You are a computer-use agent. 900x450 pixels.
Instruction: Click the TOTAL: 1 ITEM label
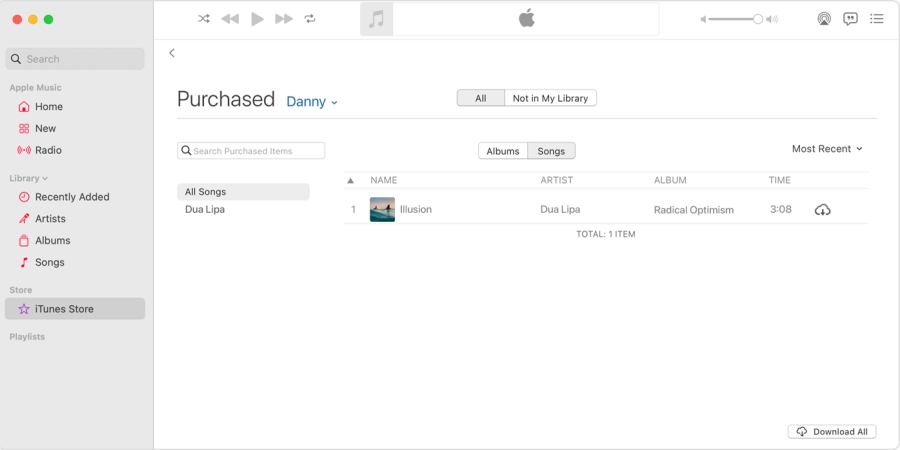pos(606,234)
